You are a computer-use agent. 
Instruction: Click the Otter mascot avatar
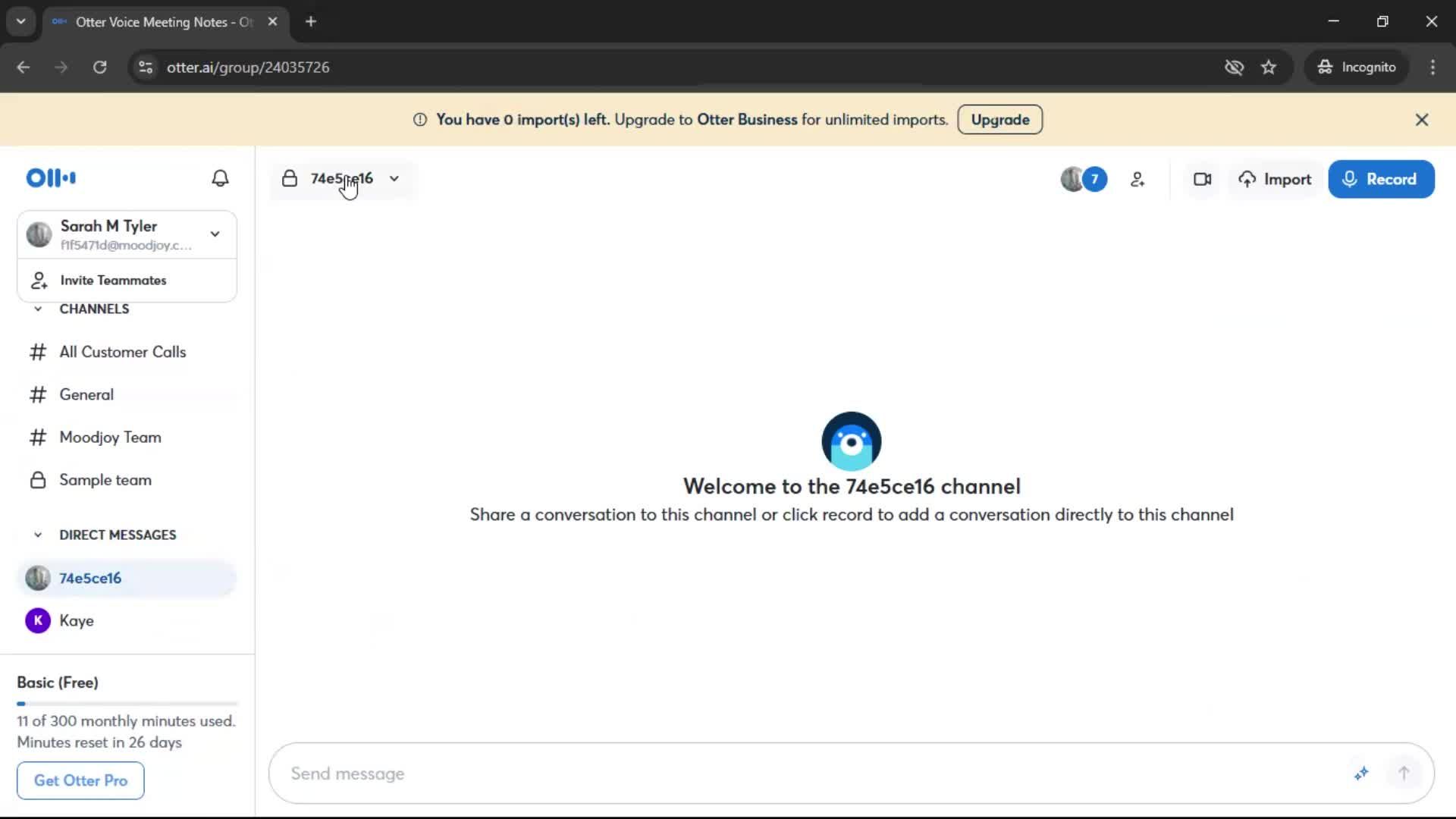851,441
